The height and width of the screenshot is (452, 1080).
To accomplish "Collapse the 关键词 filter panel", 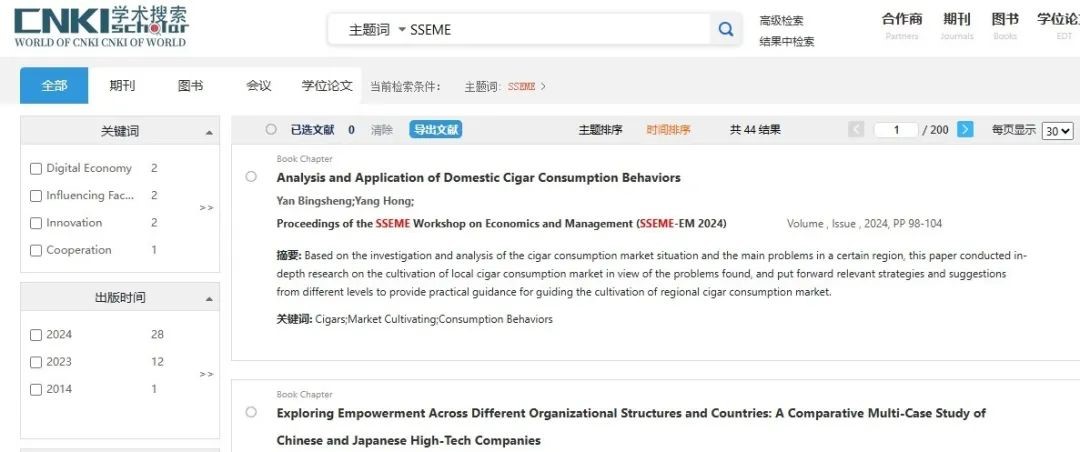I will click(209, 132).
